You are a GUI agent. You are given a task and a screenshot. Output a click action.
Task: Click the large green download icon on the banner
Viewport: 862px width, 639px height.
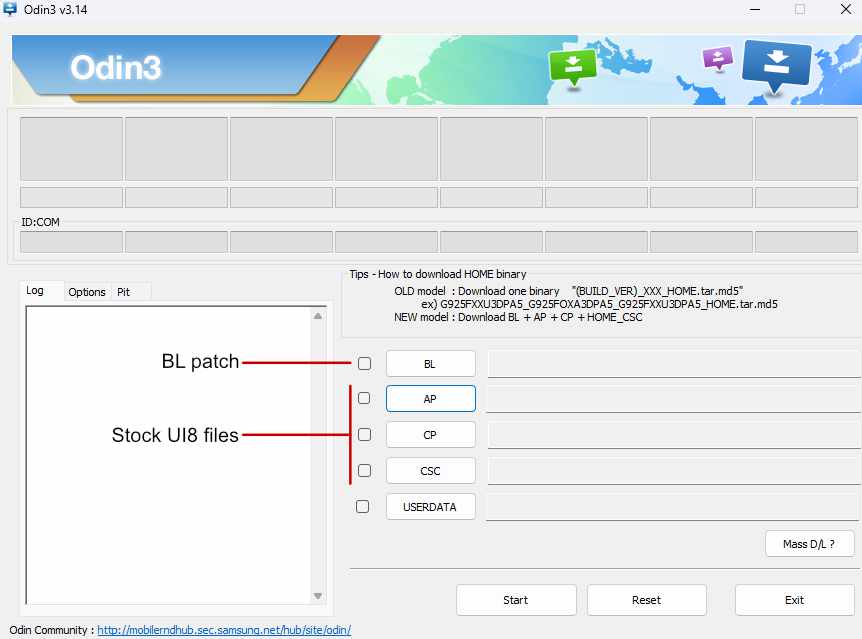[573, 66]
